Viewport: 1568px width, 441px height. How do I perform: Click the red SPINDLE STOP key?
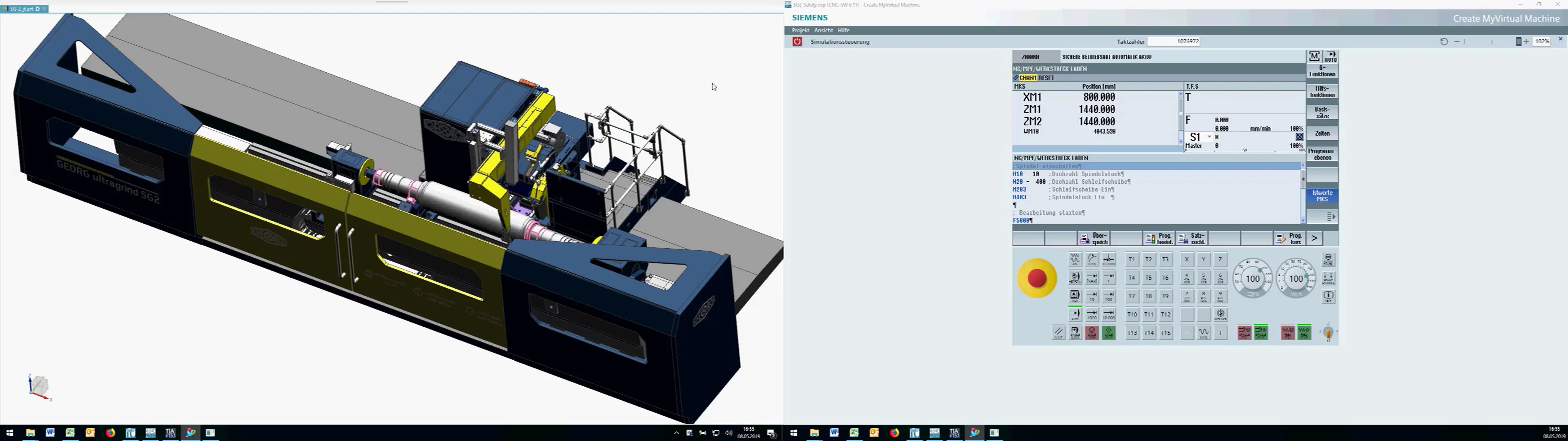coord(1244,332)
